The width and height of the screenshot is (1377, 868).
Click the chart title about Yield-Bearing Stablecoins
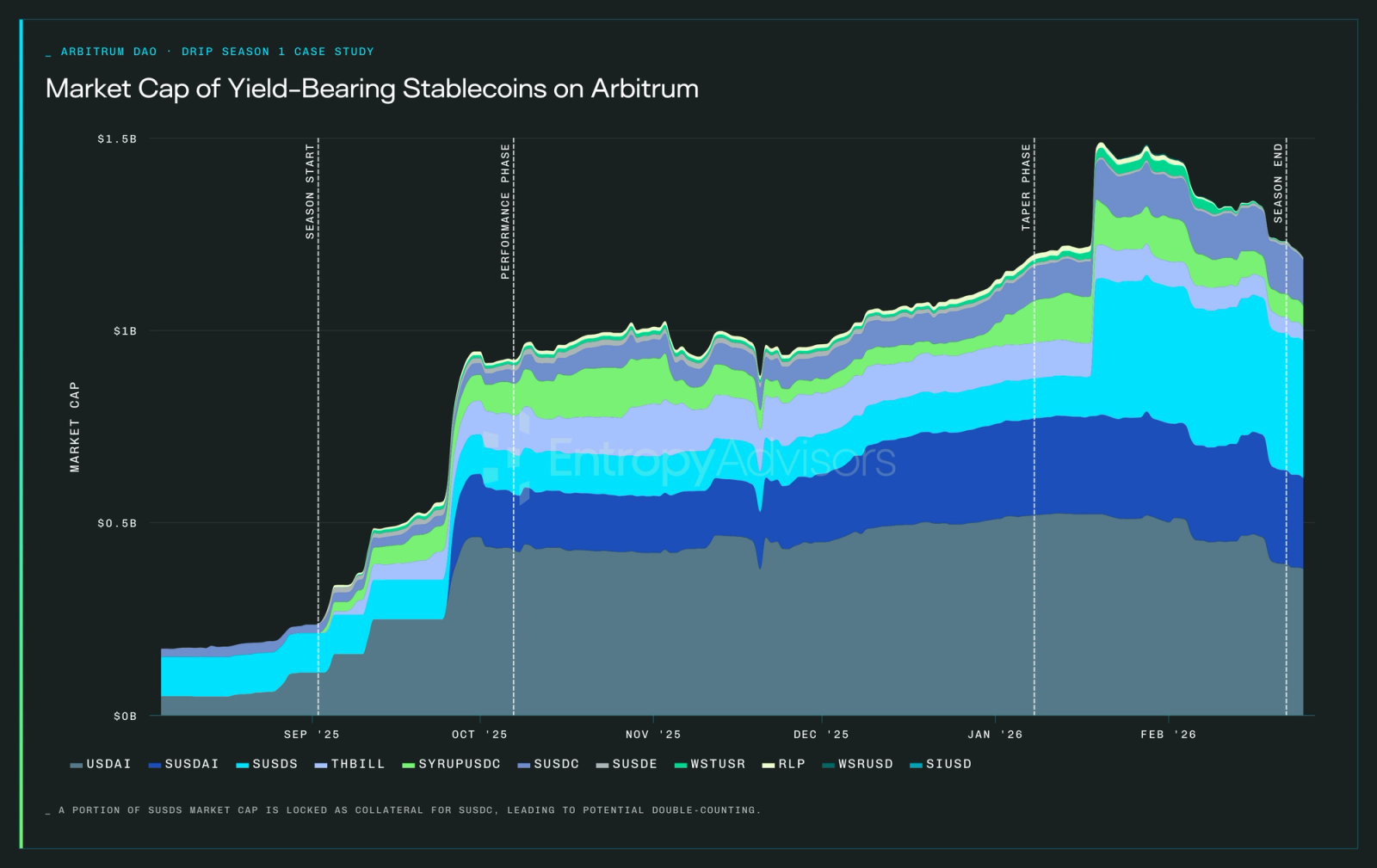372,89
